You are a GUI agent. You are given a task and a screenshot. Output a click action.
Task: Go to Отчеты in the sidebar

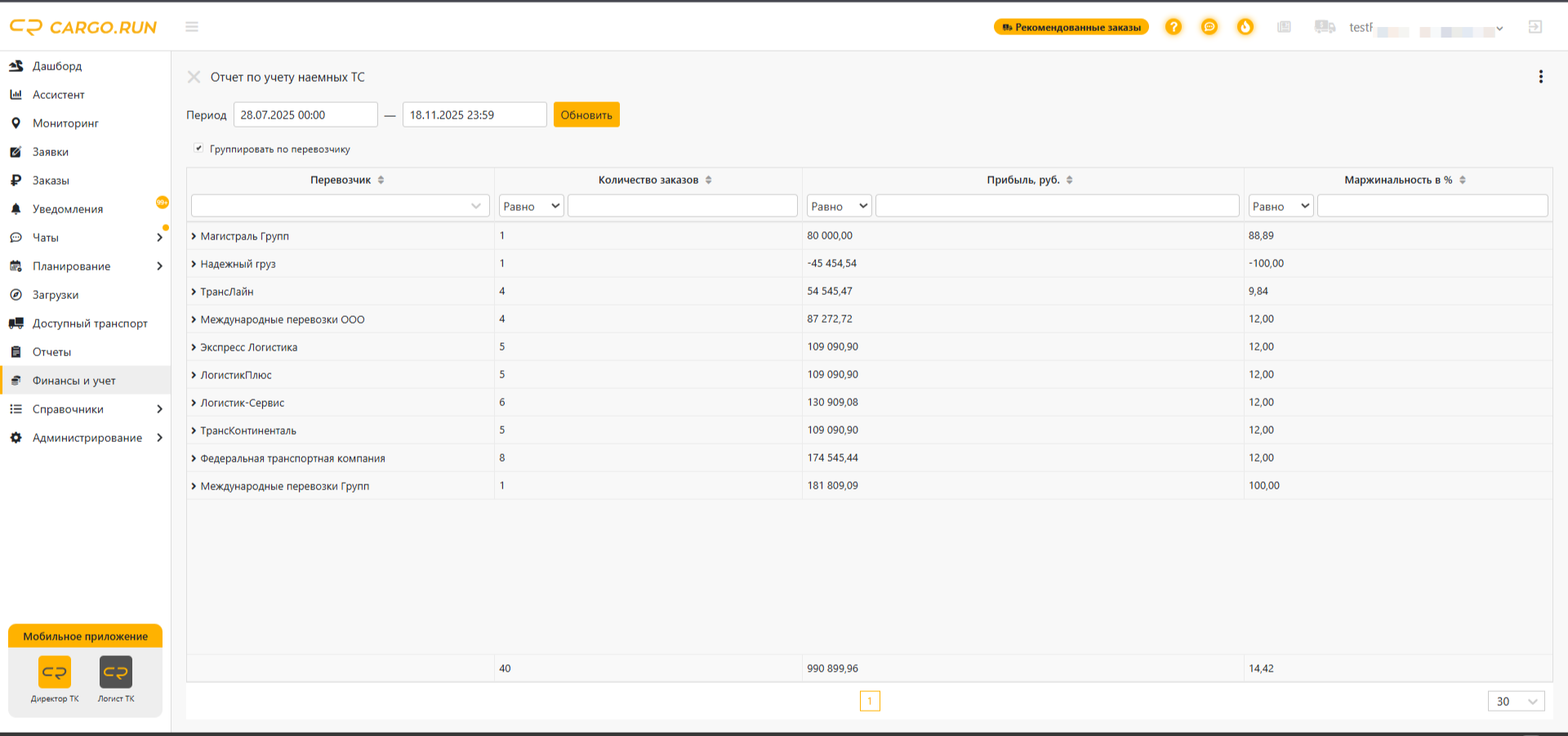(51, 352)
